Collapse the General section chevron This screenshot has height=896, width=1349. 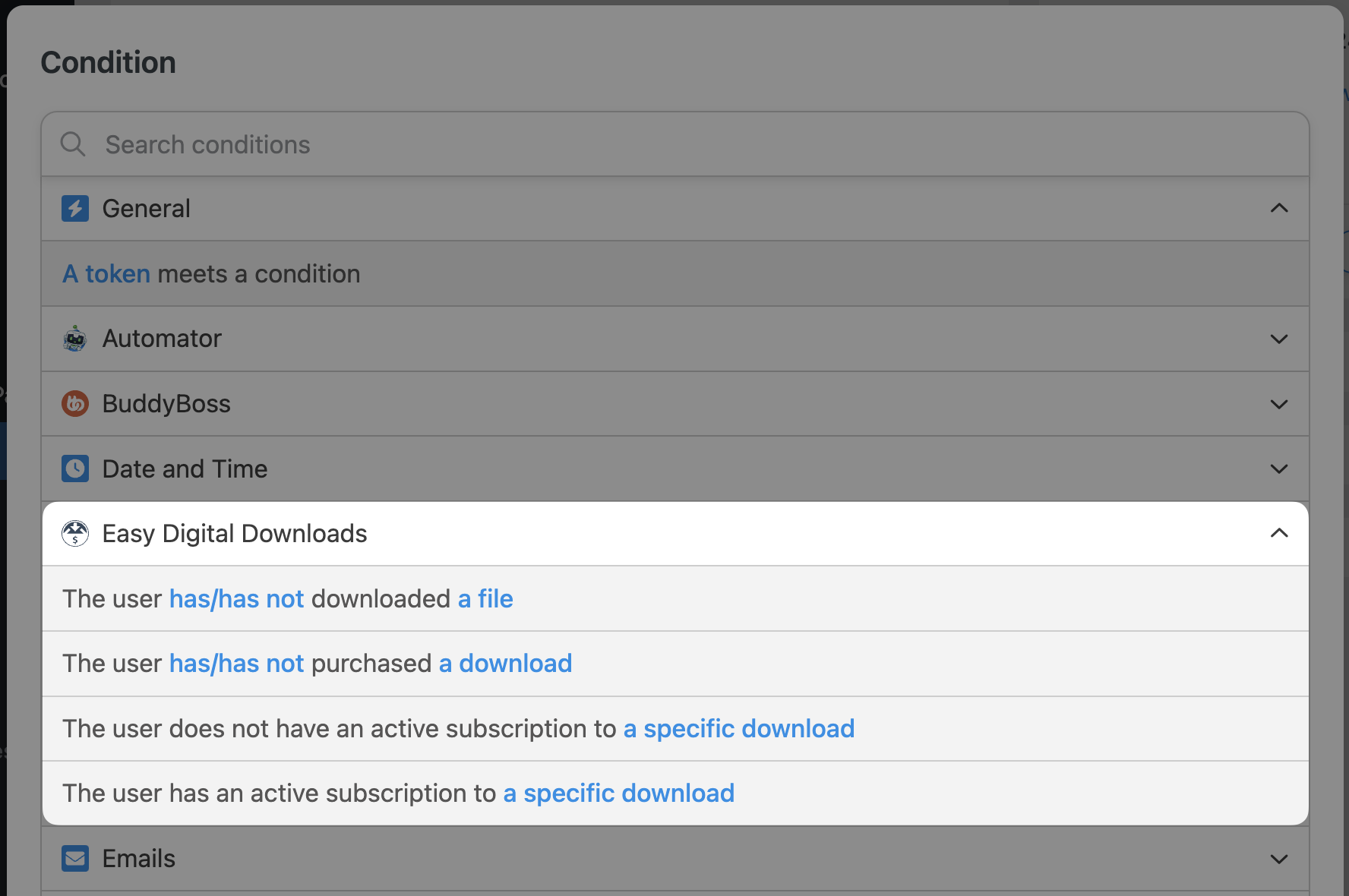[1279, 208]
